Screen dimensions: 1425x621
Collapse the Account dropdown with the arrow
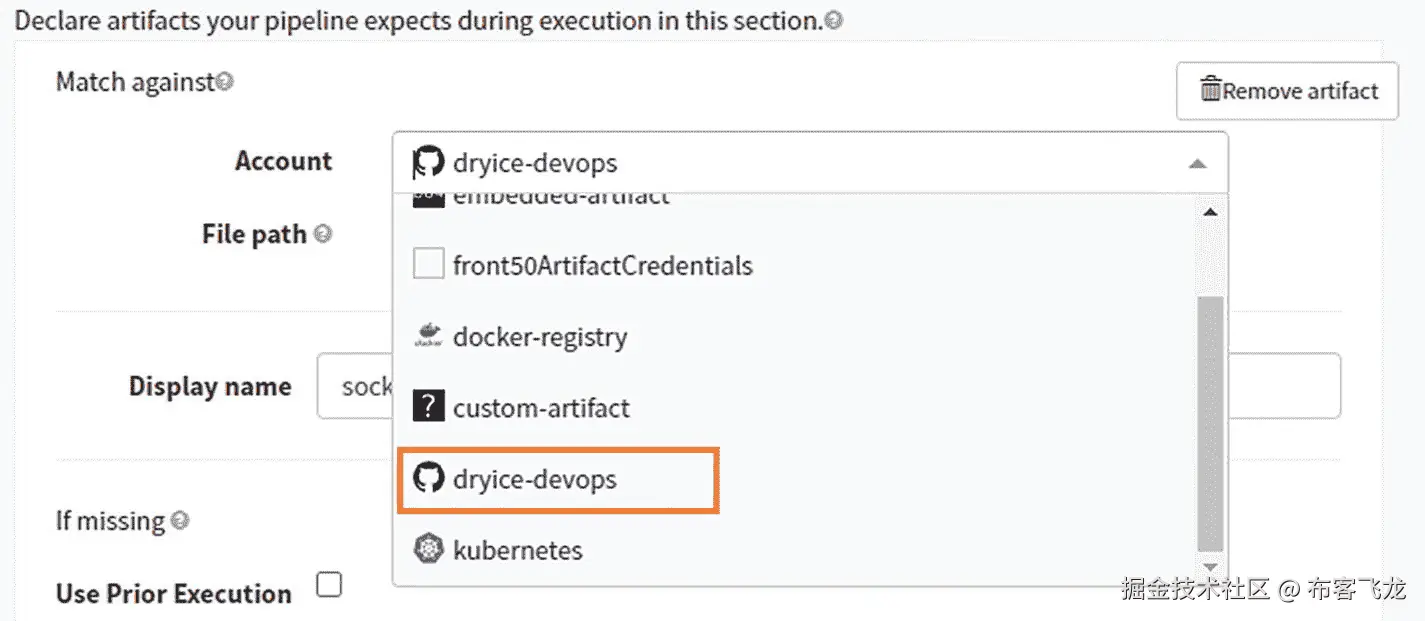click(x=1197, y=164)
